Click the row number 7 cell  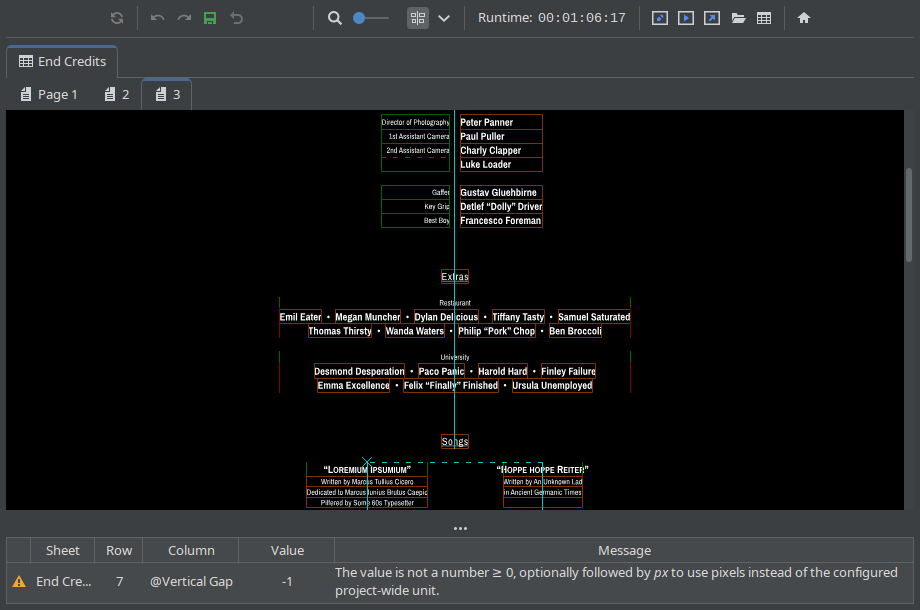click(x=120, y=582)
